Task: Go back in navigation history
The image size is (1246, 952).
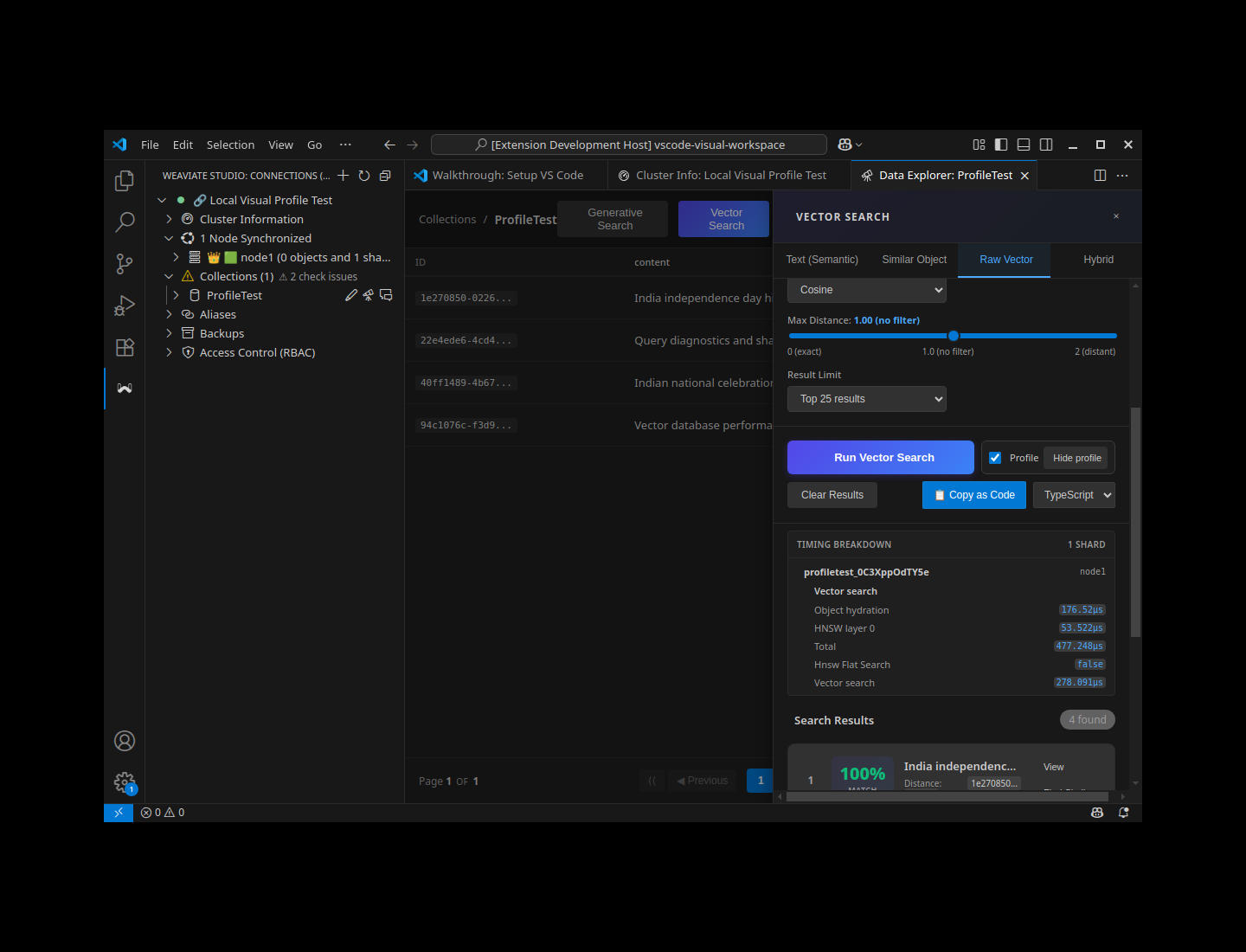Action: coord(389,145)
